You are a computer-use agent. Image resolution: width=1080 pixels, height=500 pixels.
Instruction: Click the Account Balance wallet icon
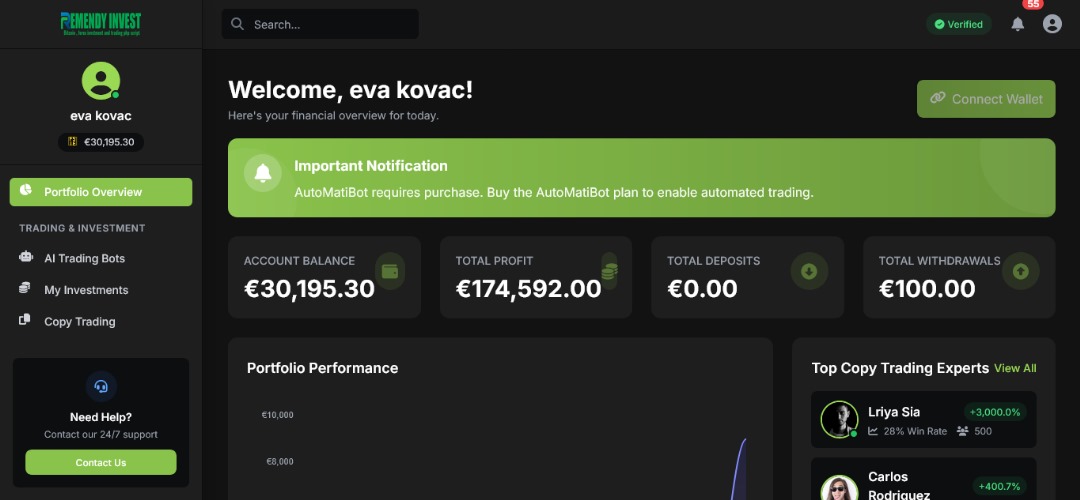[390, 271]
